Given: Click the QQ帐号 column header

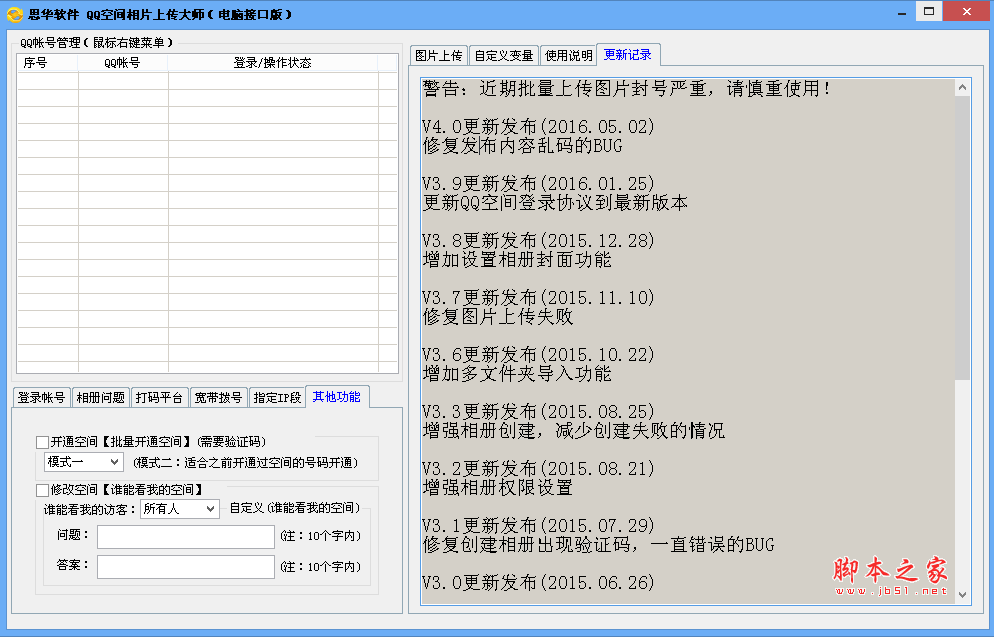Looking at the screenshot, I should (123, 63).
